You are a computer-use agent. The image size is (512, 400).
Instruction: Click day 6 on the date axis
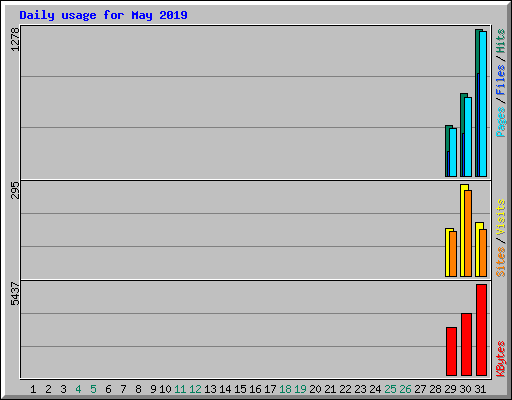pos(108,389)
